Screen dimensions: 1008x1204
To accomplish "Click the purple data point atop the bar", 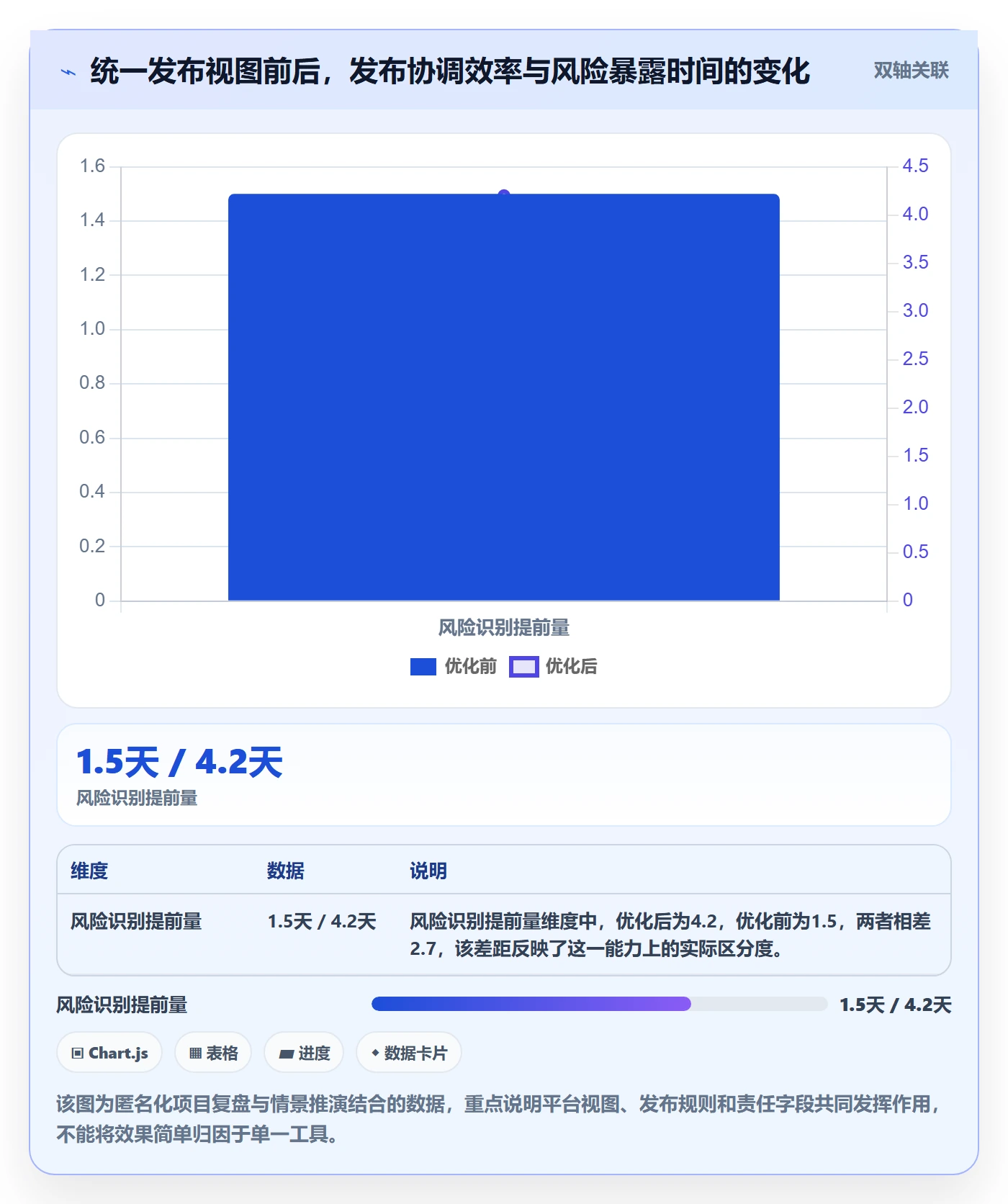I will click(504, 194).
